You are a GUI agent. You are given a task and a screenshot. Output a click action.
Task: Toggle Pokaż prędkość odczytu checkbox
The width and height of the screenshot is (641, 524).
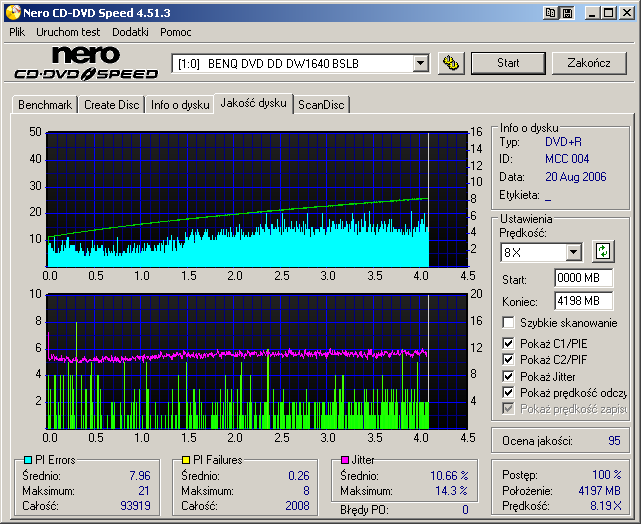pos(508,392)
